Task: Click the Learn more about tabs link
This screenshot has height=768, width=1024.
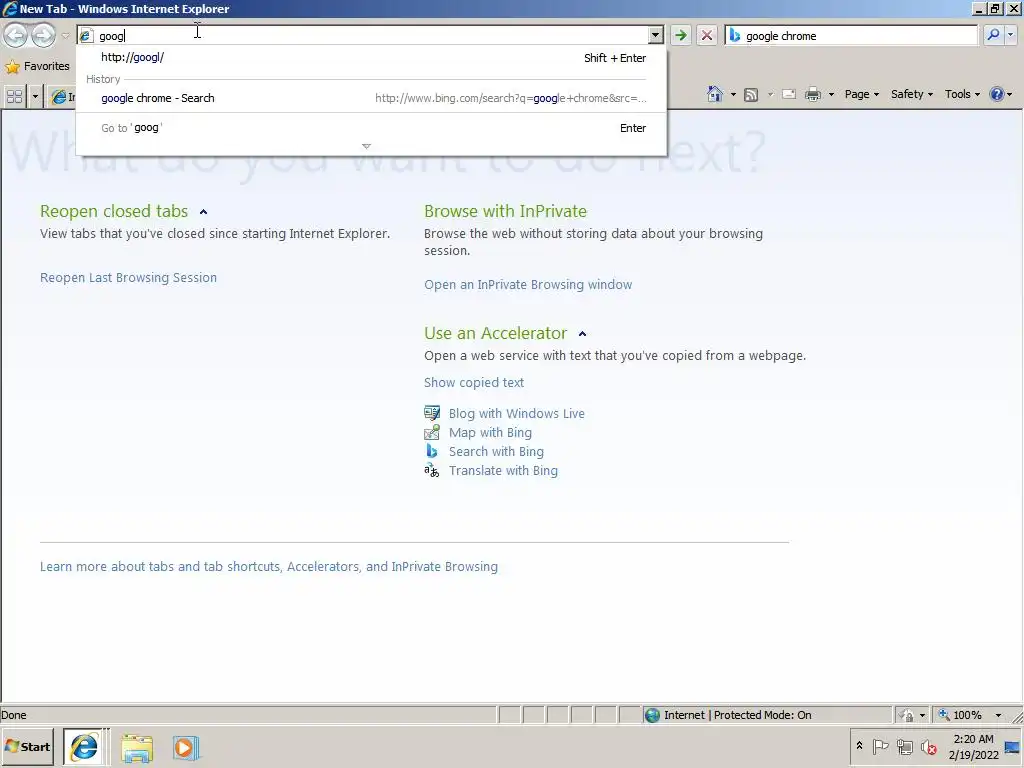Action: coord(269,567)
